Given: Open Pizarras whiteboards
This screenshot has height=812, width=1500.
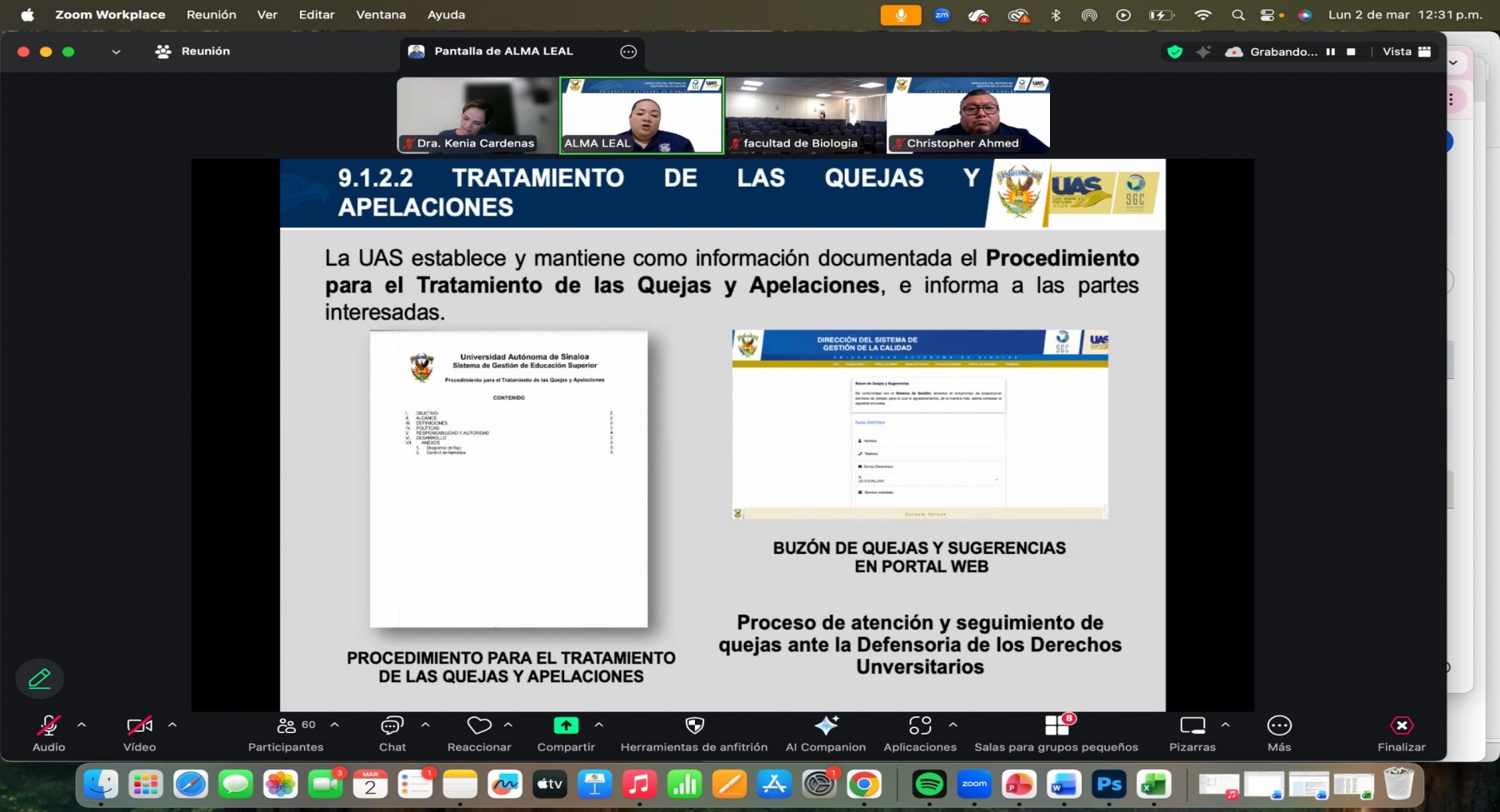Looking at the screenshot, I should pos(1192,733).
